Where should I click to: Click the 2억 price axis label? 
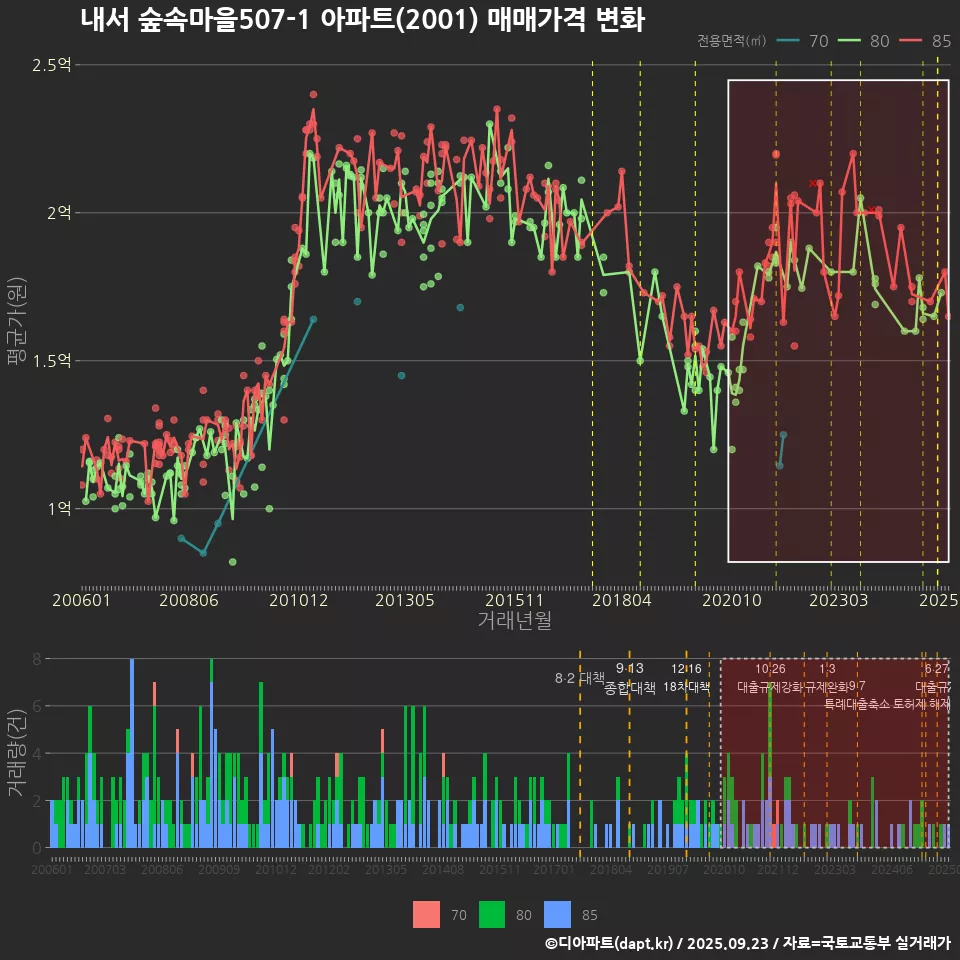(59, 213)
